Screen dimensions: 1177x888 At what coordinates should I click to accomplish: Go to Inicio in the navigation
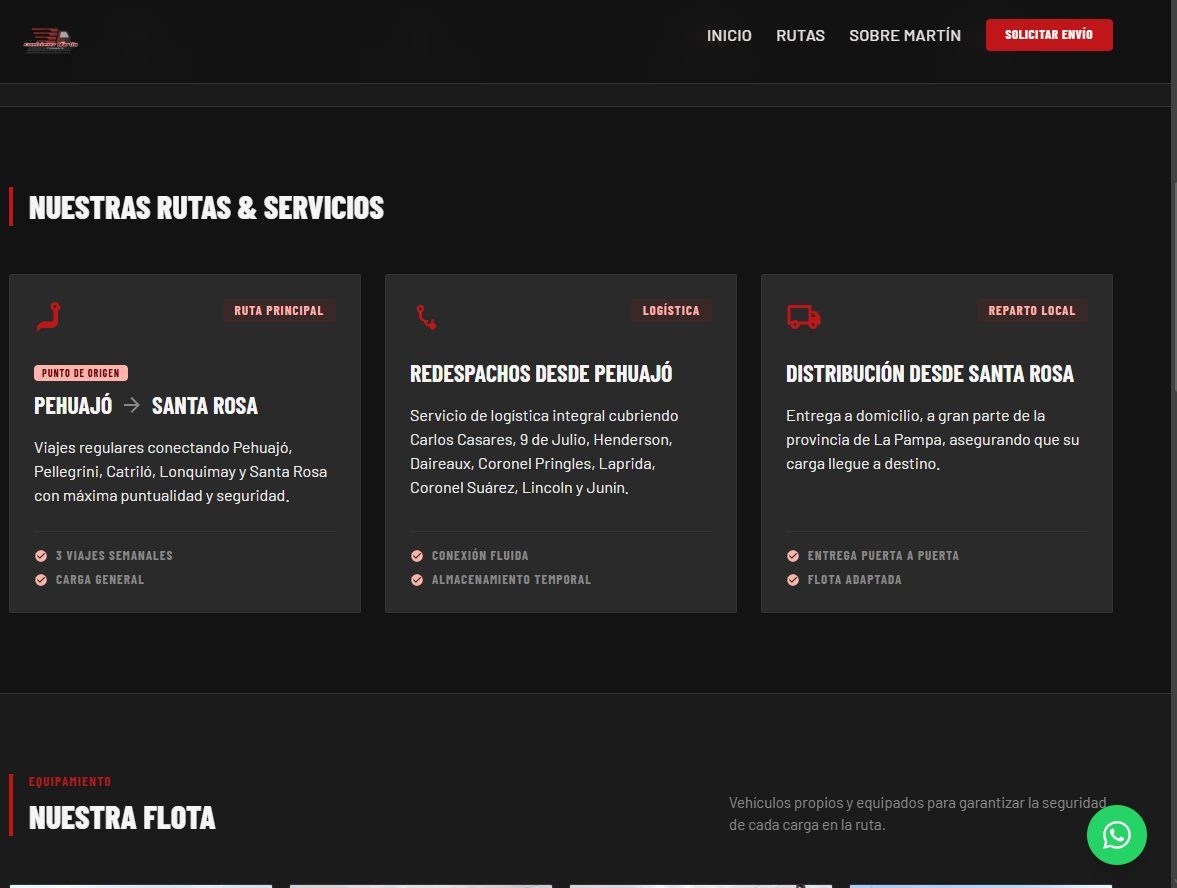(729, 35)
